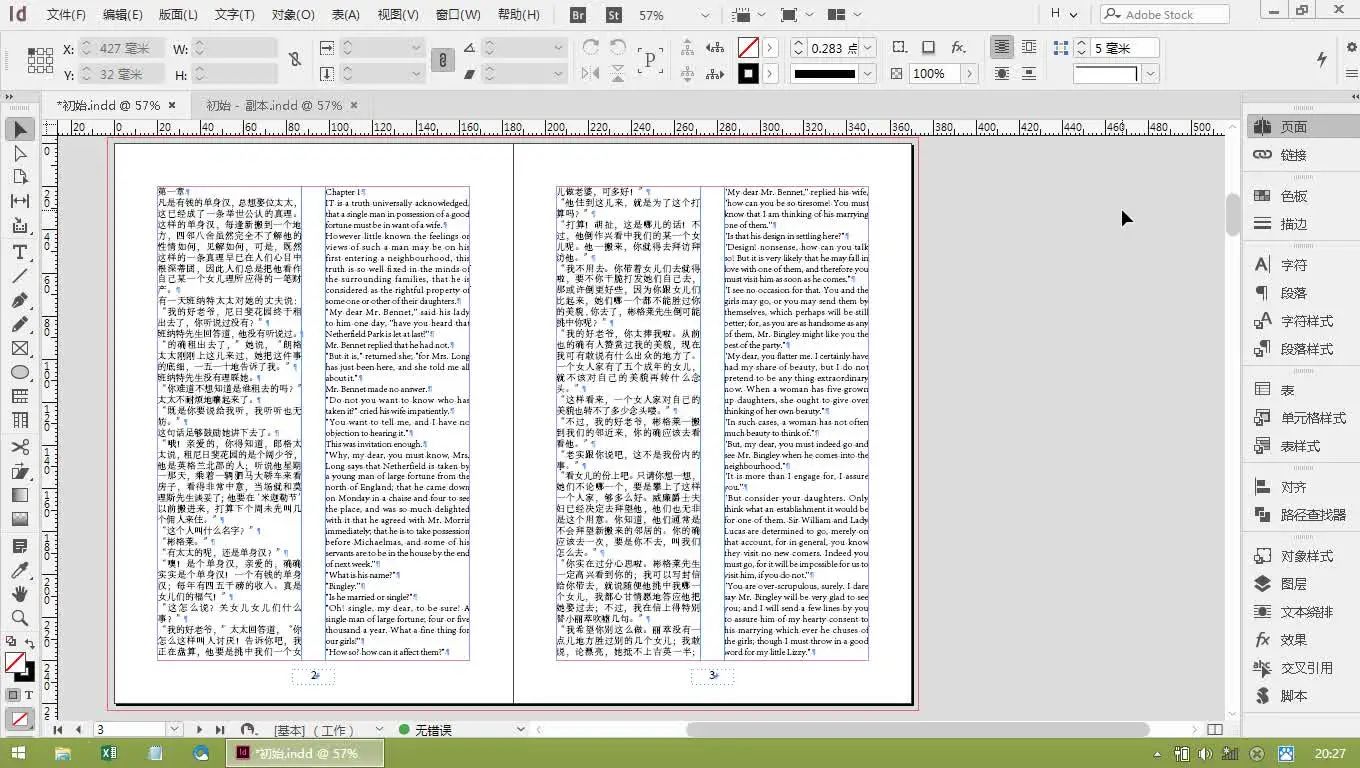
Task: Toggle formatting affects text (T) button
Action: coord(29,695)
